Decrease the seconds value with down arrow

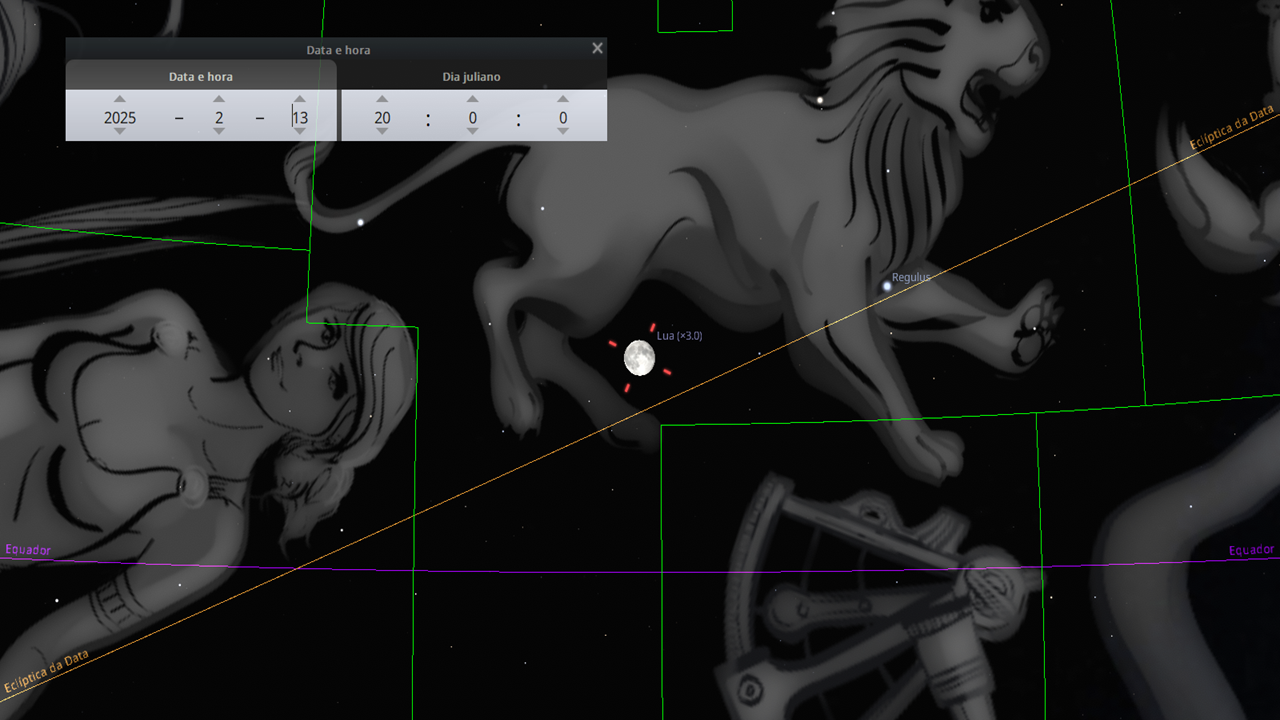pyautogui.click(x=563, y=131)
